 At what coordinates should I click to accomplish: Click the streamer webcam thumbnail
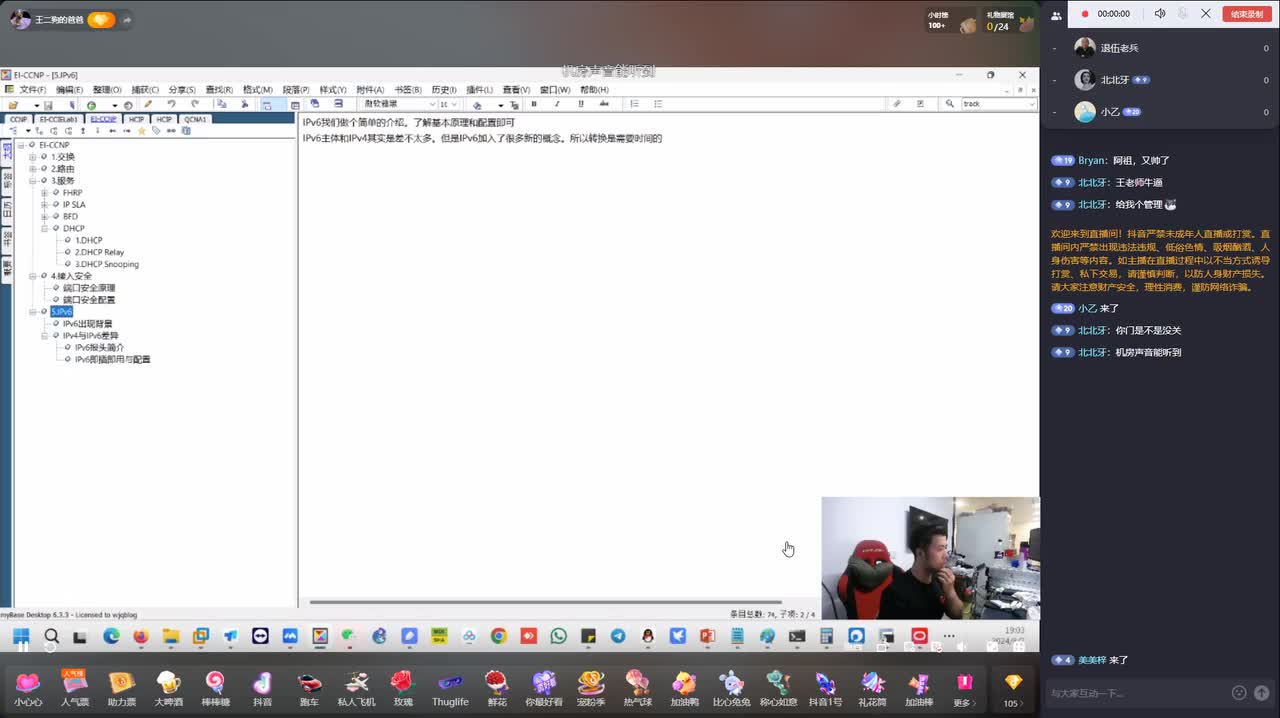pyautogui.click(x=930, y=558)
